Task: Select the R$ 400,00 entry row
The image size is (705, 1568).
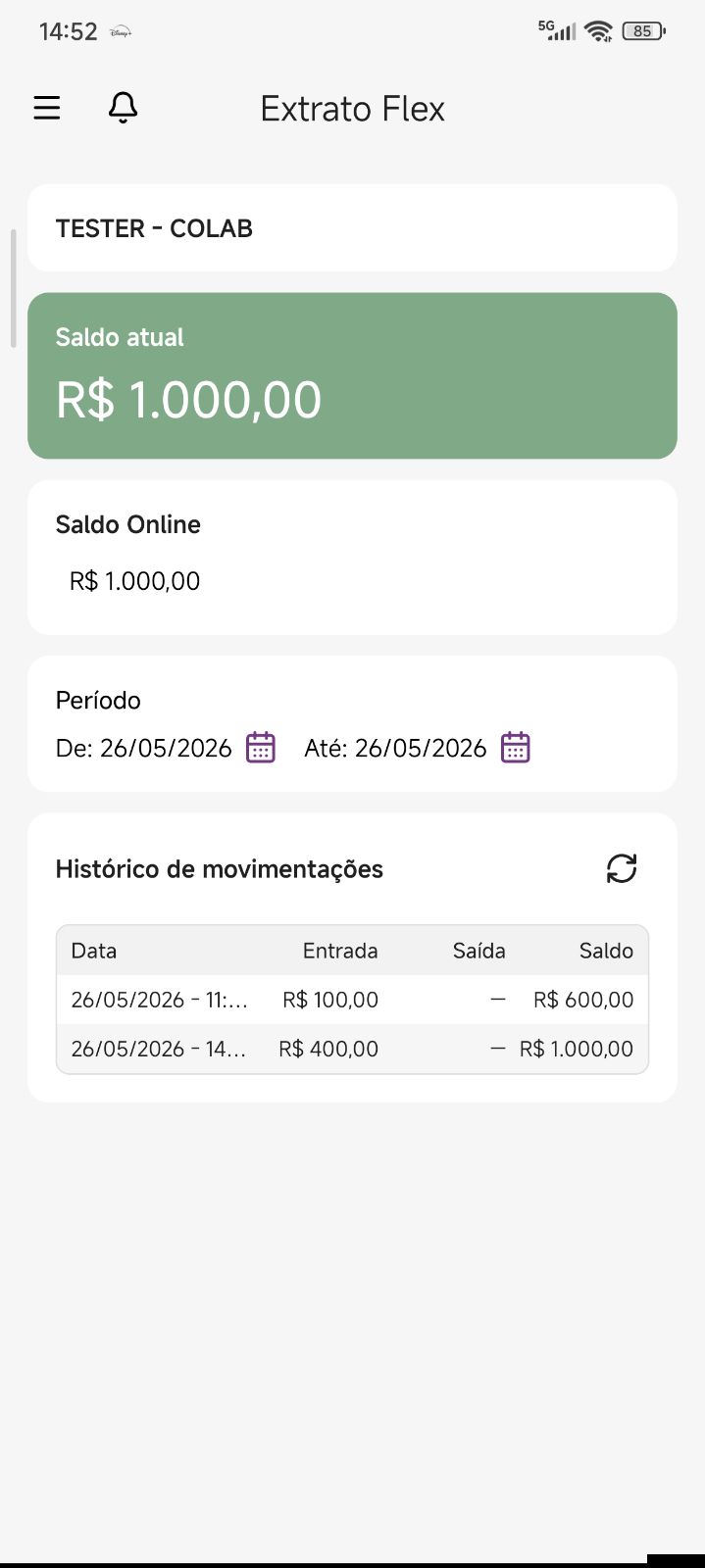Action: pos(352,1049)
